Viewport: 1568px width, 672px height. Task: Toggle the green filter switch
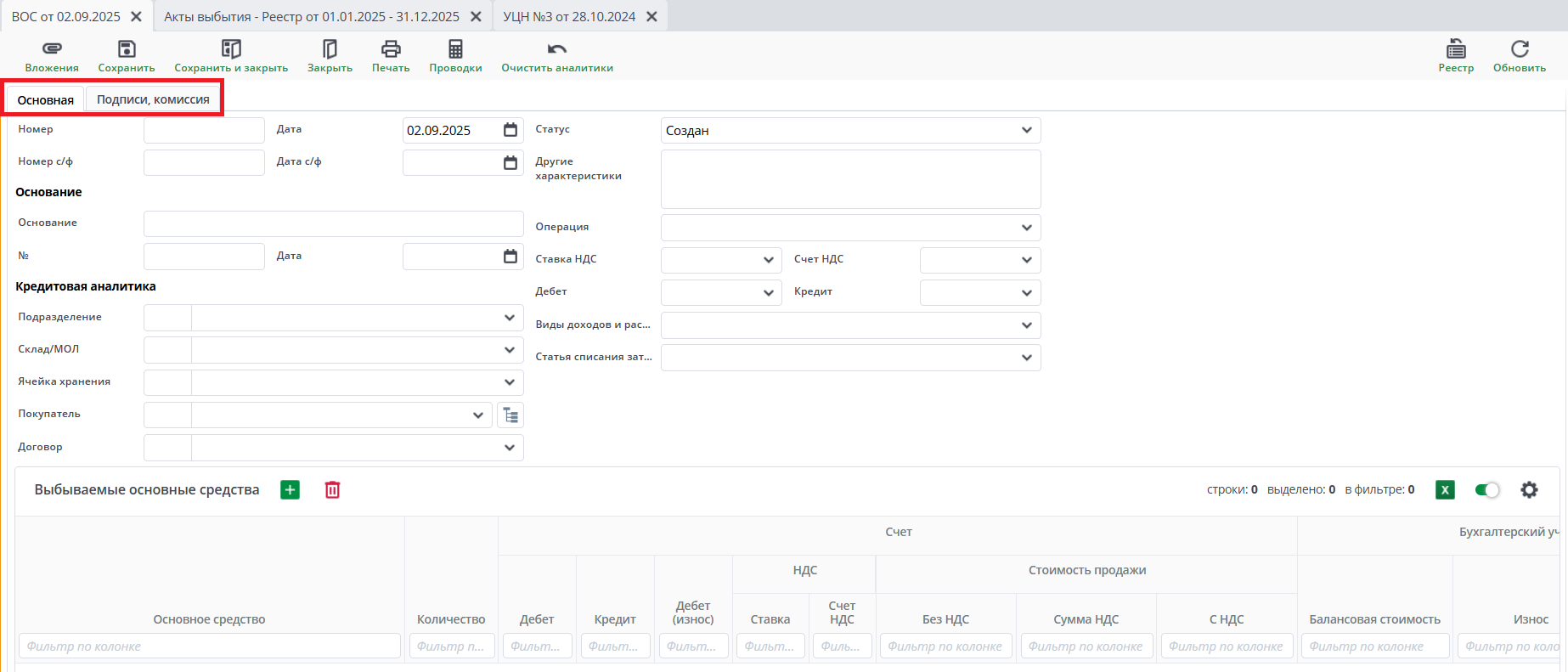pyautogui.click(x=1486, y=490)
